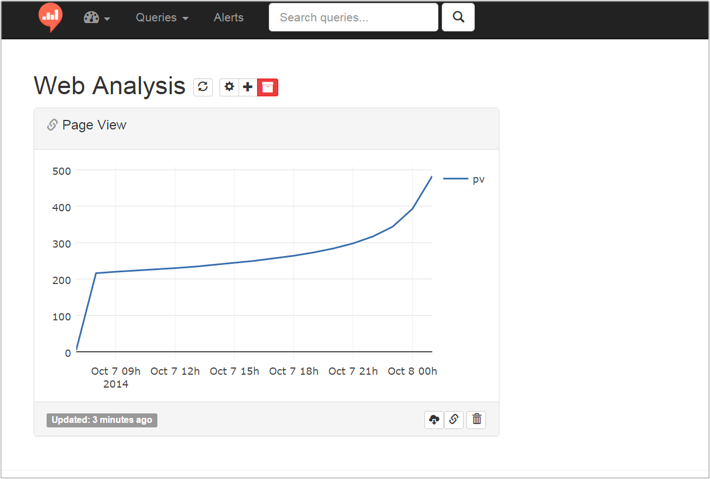Add a widget with plus icon
The height and width of the screenshot is (479, 710).
tap(248, 87)
